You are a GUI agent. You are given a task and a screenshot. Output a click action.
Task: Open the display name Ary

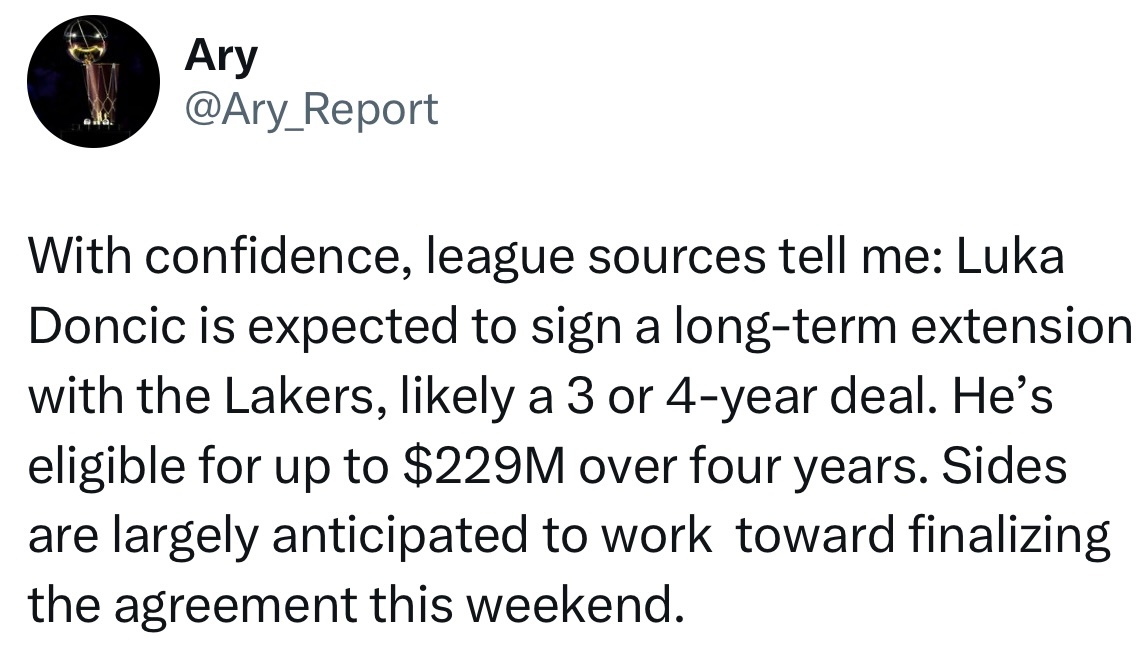[x=221, y=56]
